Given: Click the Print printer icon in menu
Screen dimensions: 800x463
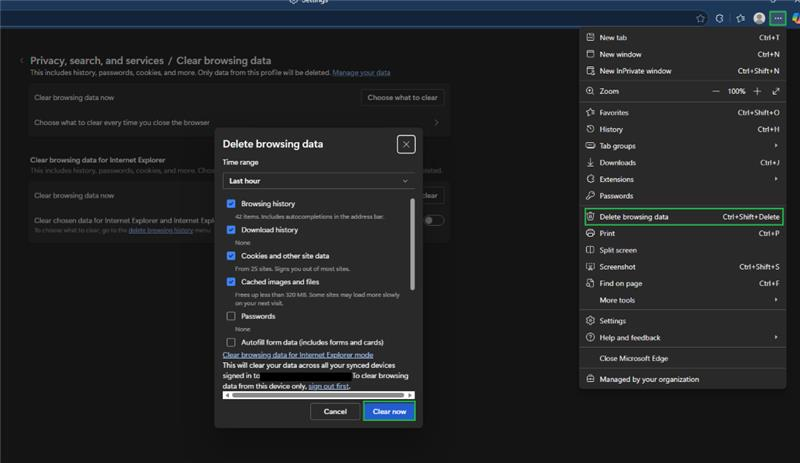Looking at the screenshot, I should point(590,233).
